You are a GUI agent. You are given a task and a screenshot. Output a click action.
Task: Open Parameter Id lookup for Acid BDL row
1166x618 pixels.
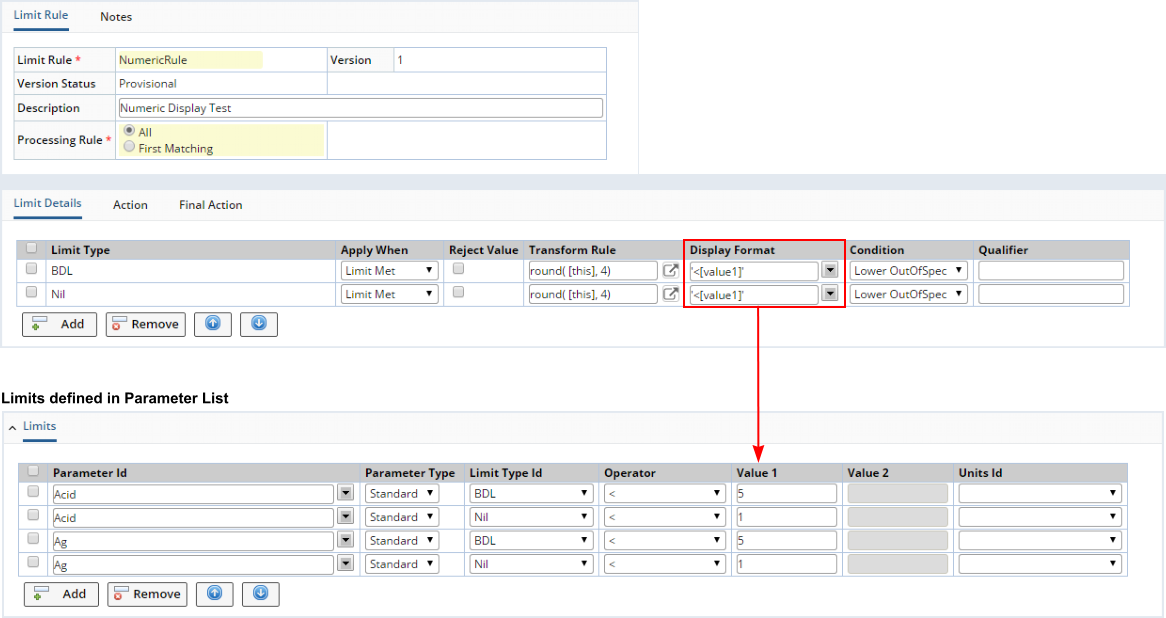pyautogui.click(x=345, y=494)
